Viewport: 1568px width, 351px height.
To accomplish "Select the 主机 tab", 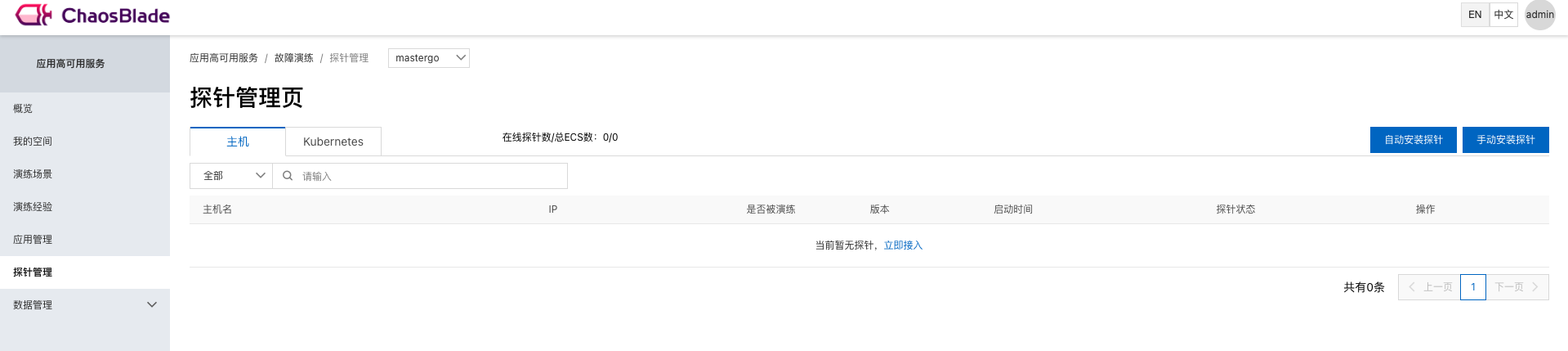I will tap(238, 142).
